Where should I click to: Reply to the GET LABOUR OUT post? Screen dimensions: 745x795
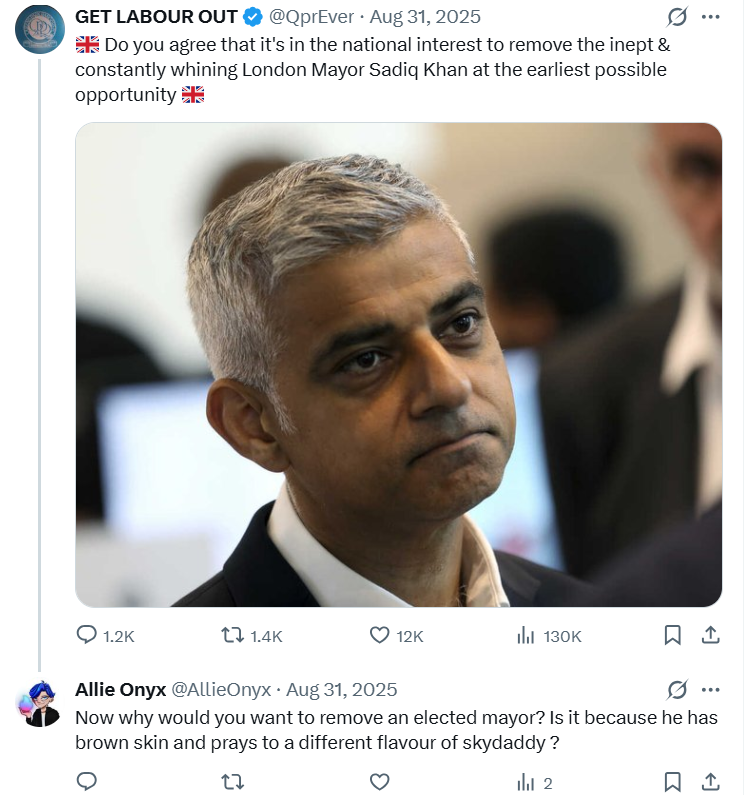[x=88, y=635]
